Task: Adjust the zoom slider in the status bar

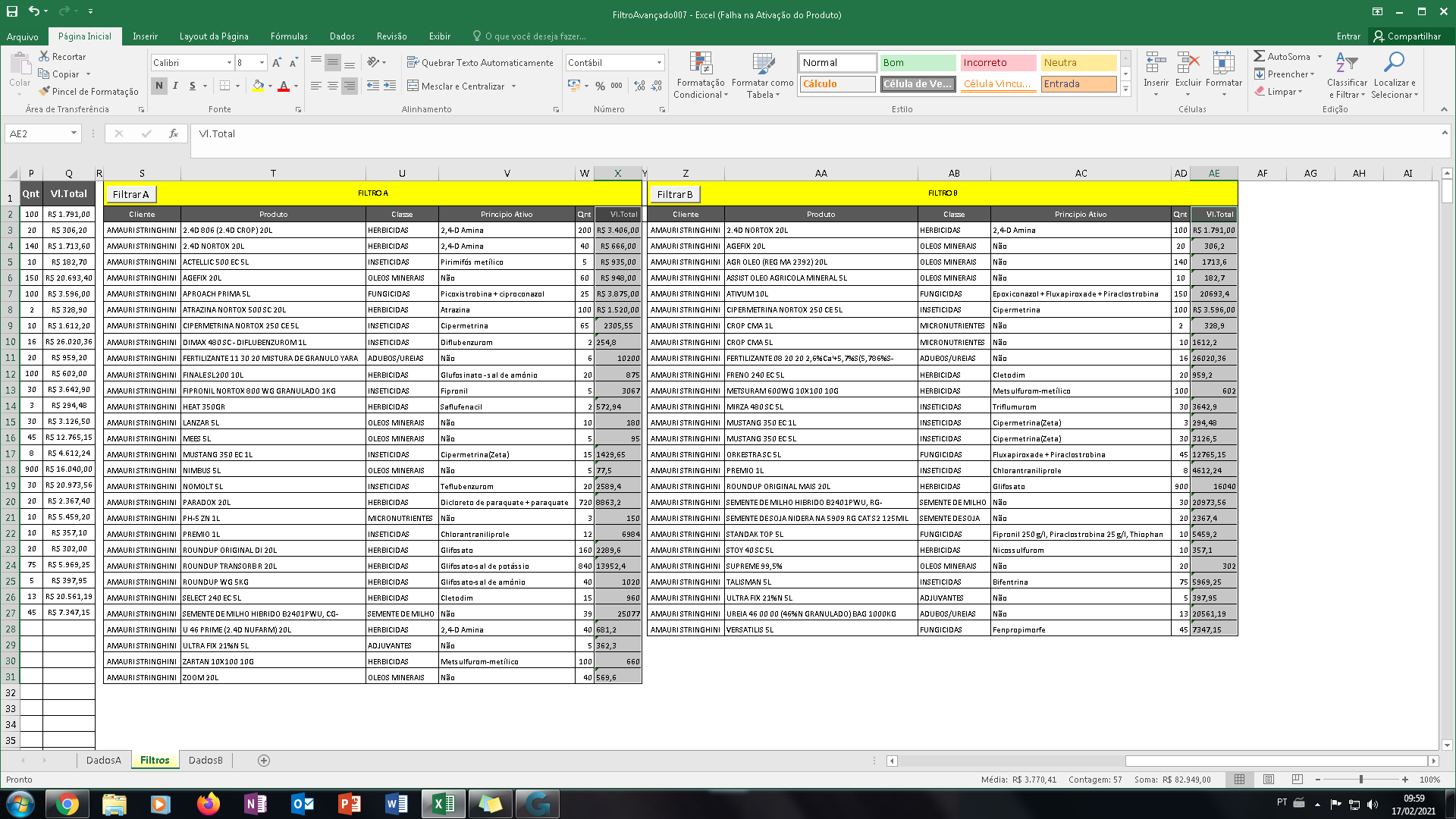Action: (x=1361, y=779)
